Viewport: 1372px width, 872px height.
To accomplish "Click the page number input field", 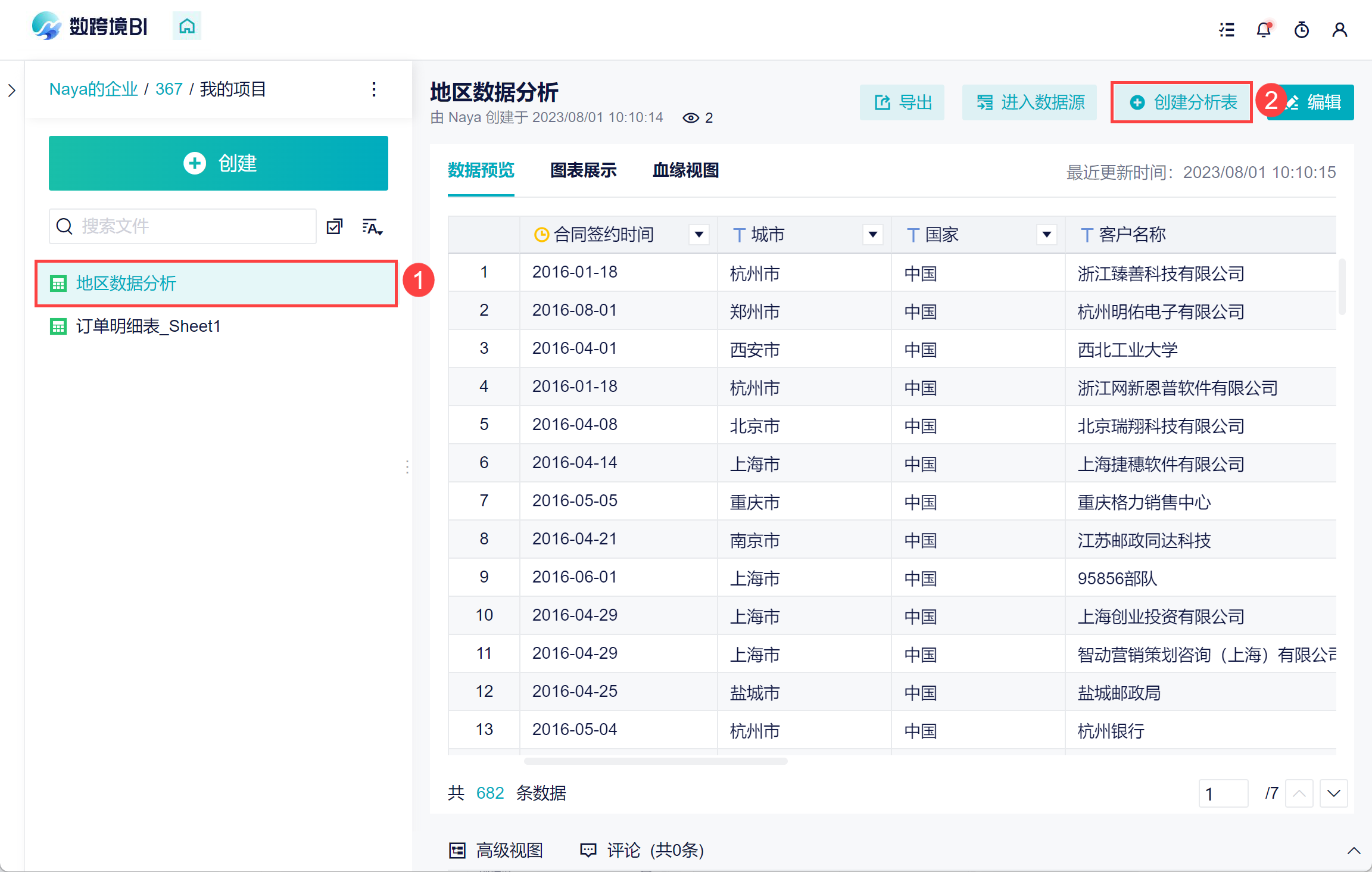I will click(1223, 793).
